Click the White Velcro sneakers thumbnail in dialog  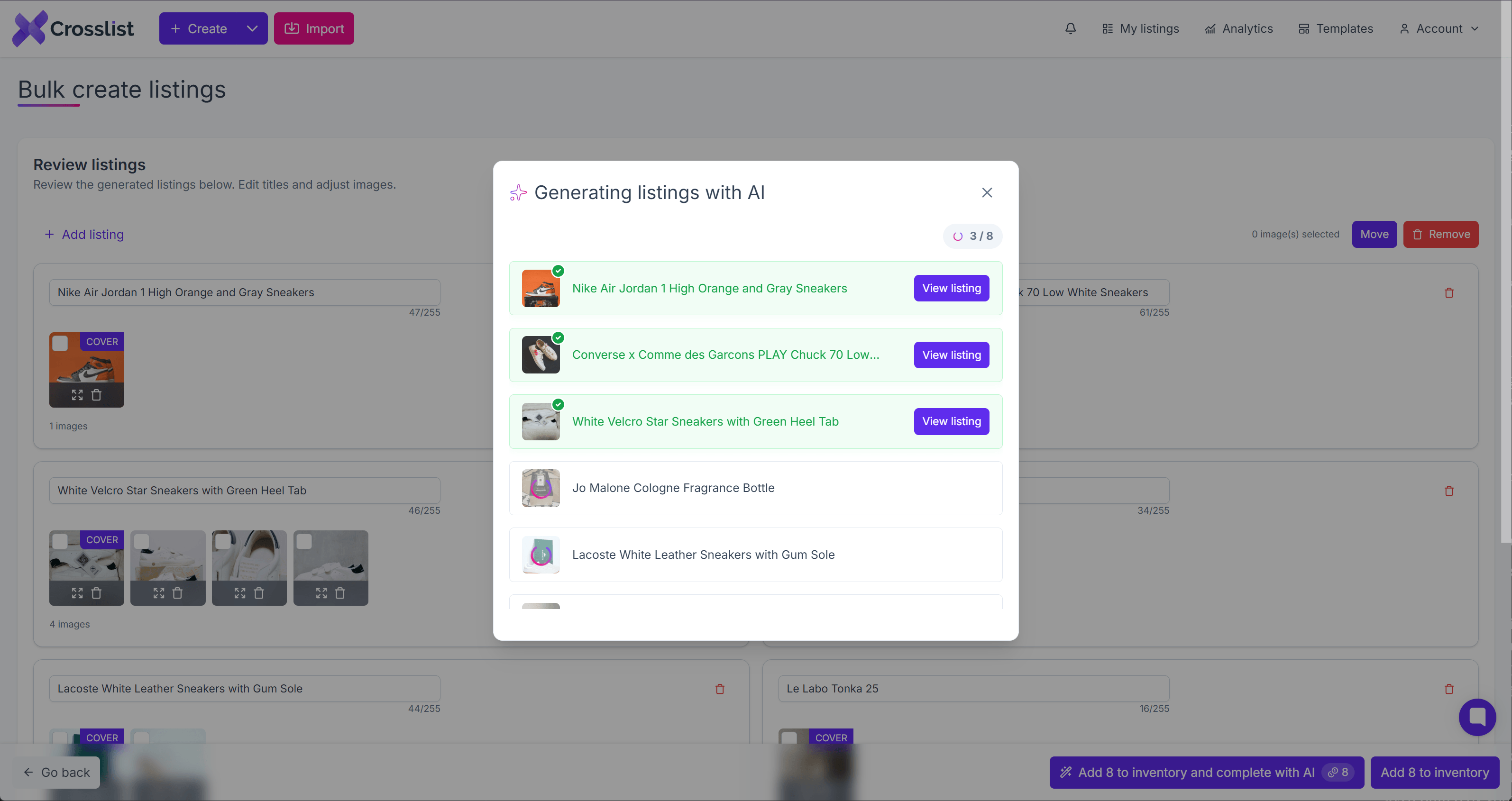(x=541, y=421)
